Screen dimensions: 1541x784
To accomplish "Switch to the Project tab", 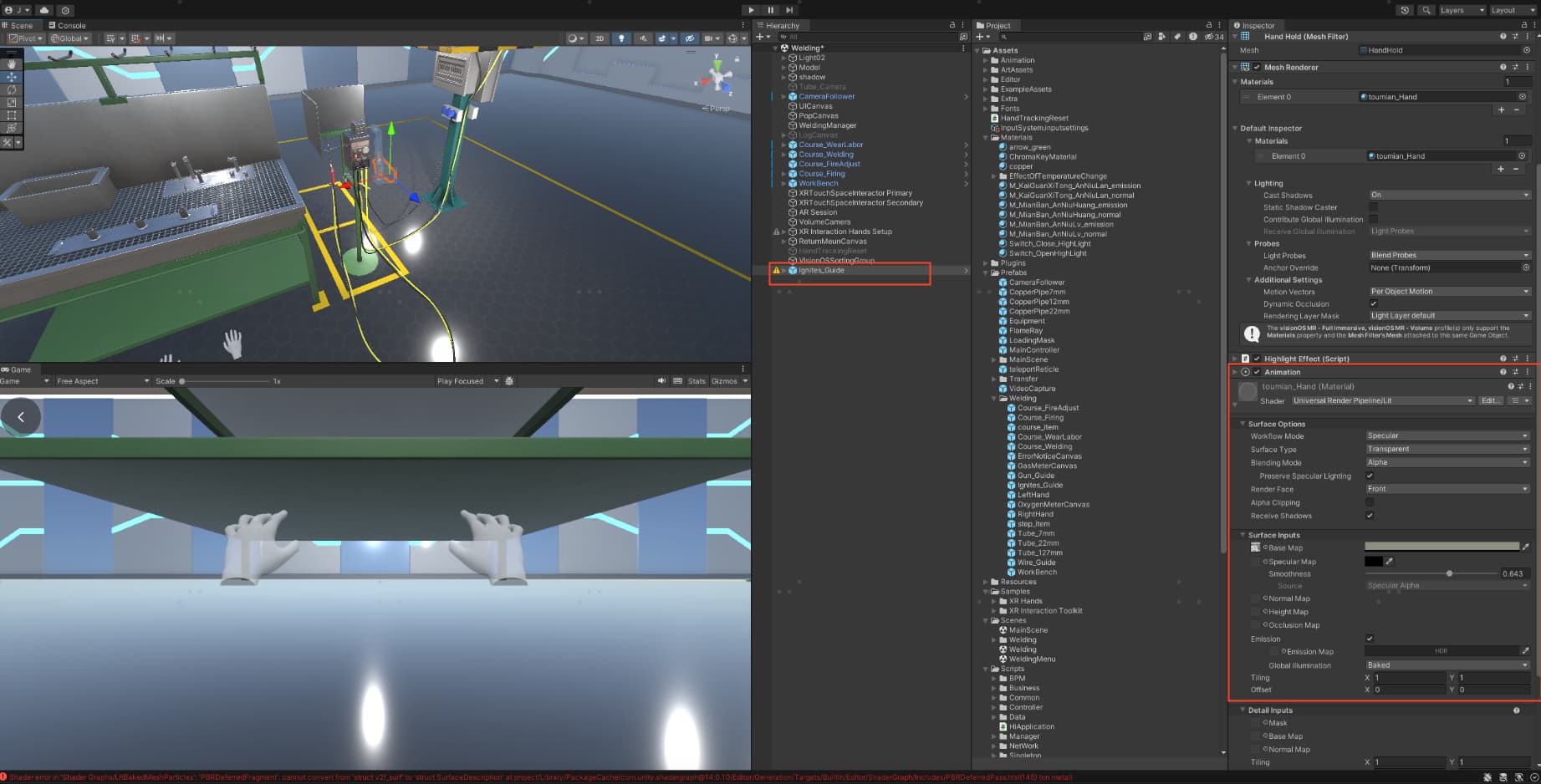I will [996, 25].
